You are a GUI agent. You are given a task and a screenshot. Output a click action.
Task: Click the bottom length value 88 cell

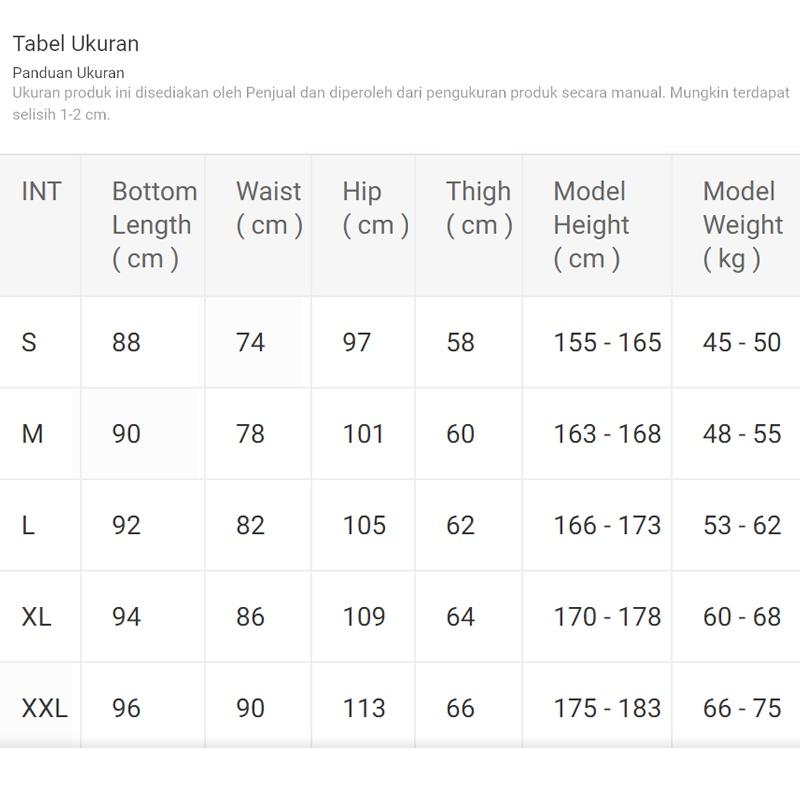(x=126, y=343)
